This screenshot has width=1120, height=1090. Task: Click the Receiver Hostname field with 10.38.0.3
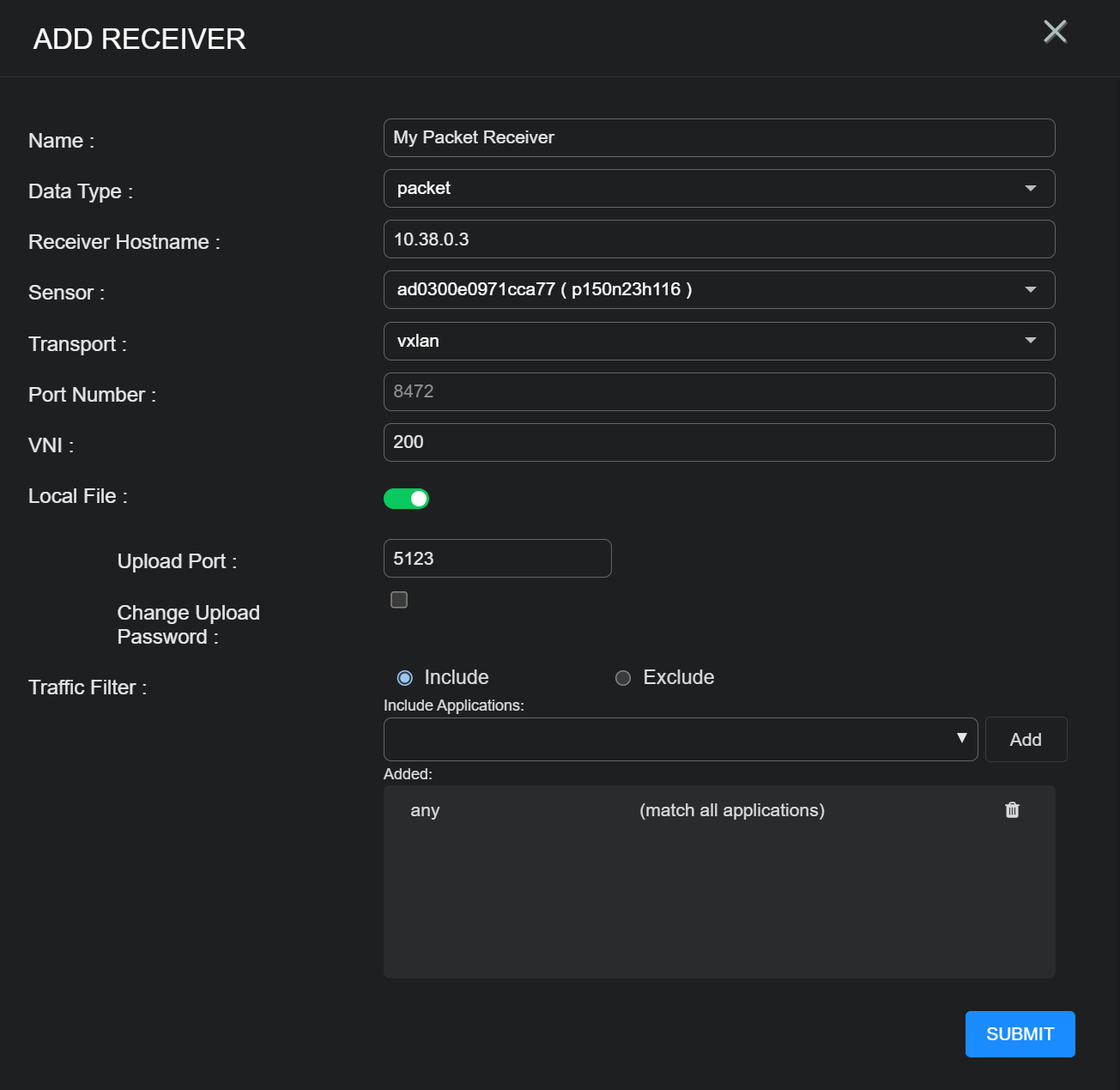point(719,239)
